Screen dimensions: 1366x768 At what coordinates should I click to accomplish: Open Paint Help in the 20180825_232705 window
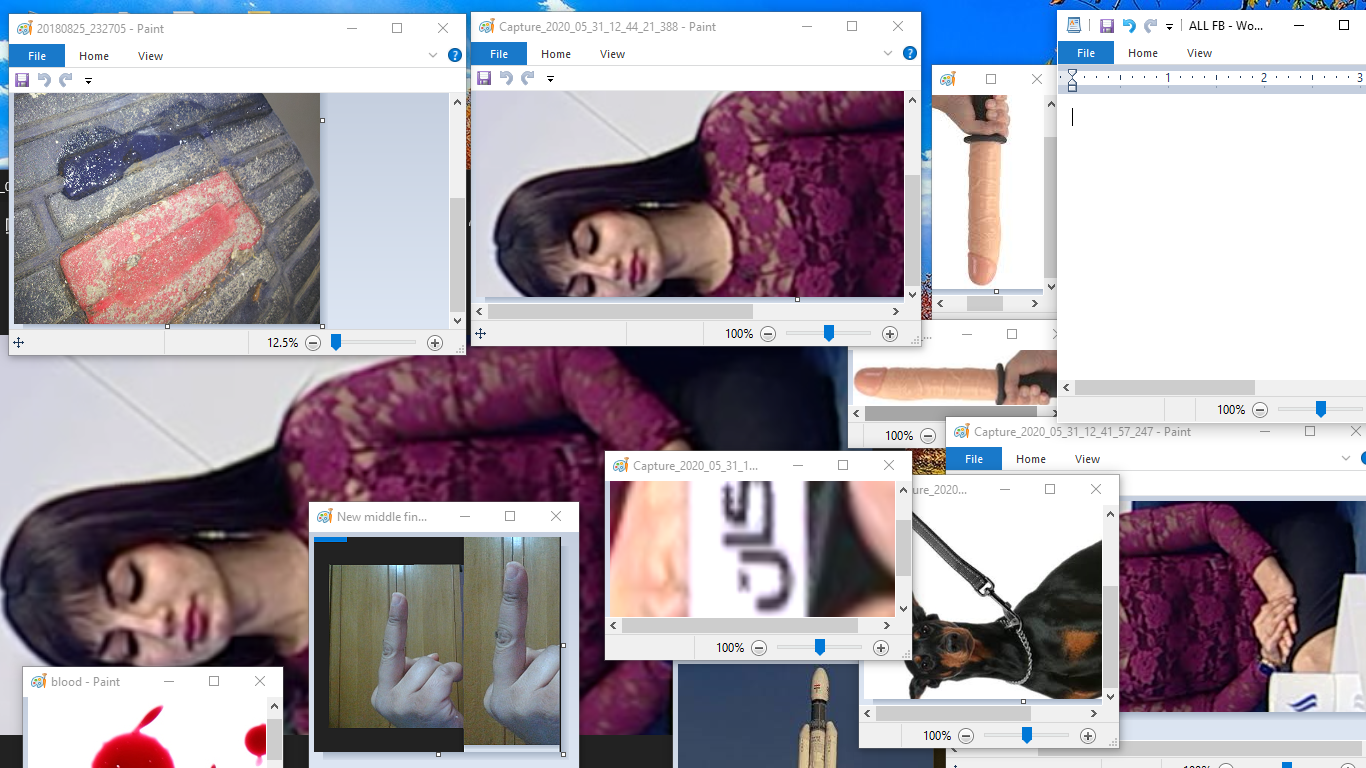pyautogui.click(x=455, y=56)
